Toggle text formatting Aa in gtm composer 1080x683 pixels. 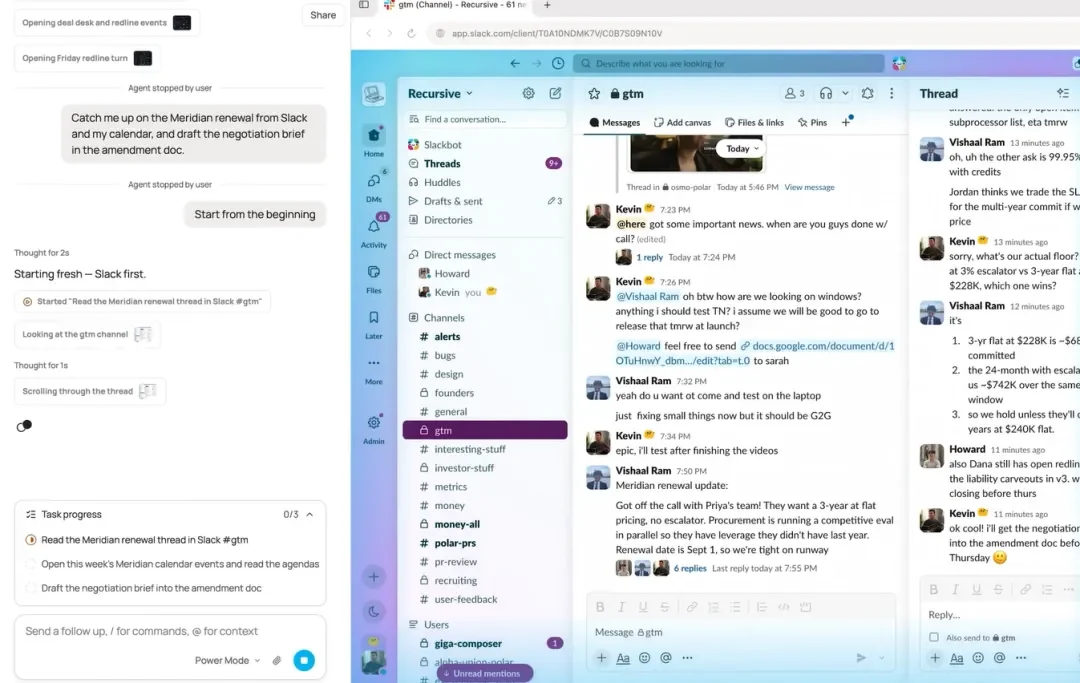(x=623, y=658)
